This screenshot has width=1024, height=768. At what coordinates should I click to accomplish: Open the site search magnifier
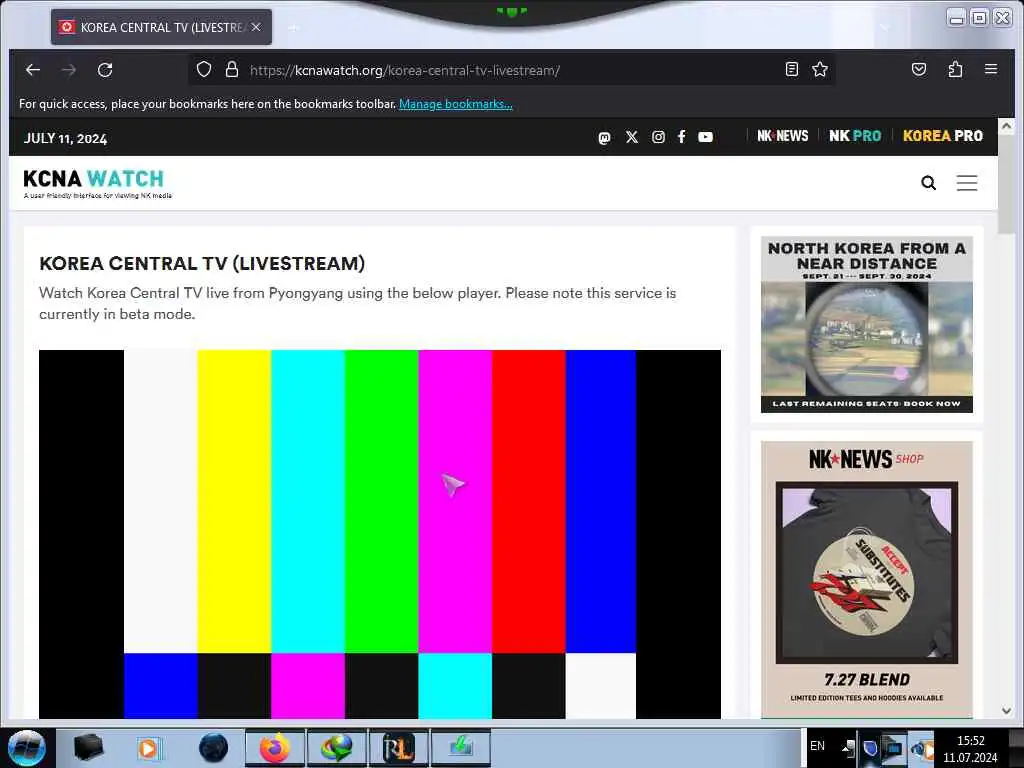click(x=928, y=183)
